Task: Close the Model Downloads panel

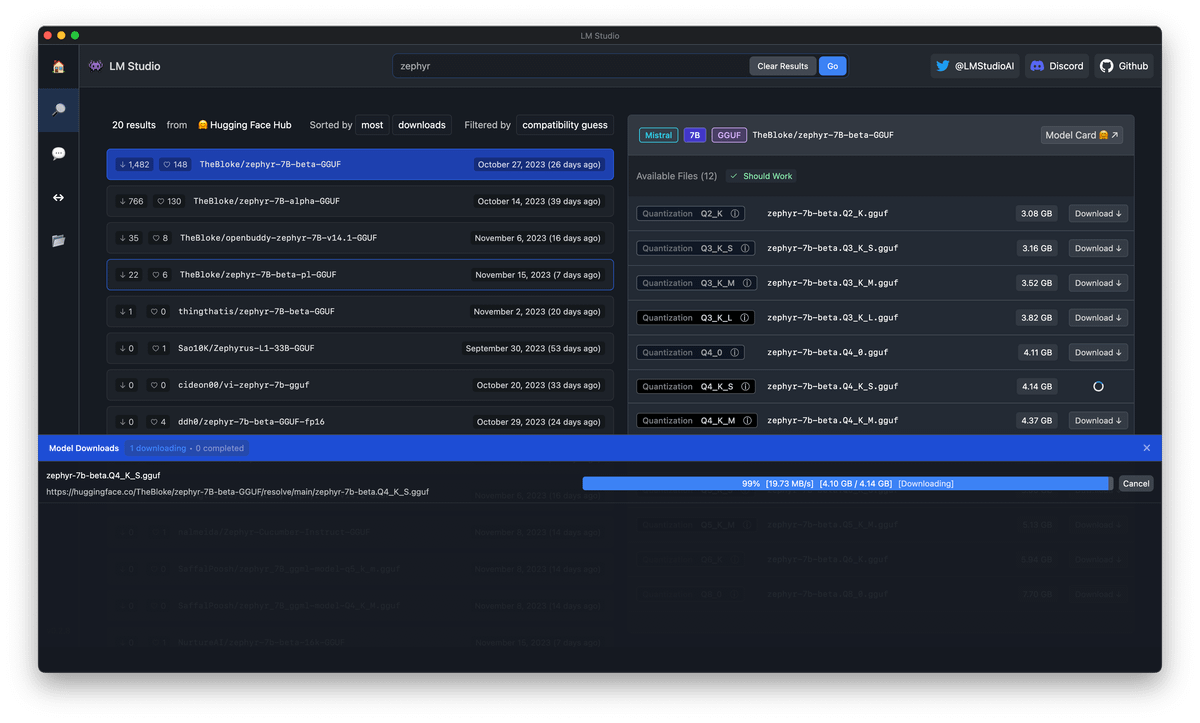Action: (1146, 448)
